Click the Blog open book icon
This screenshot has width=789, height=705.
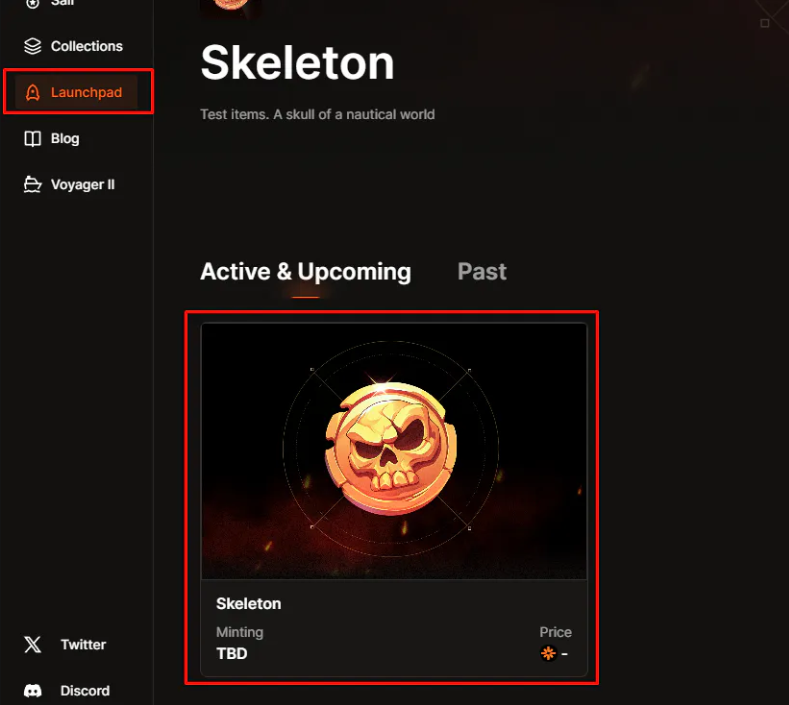[x=33, y=139]
